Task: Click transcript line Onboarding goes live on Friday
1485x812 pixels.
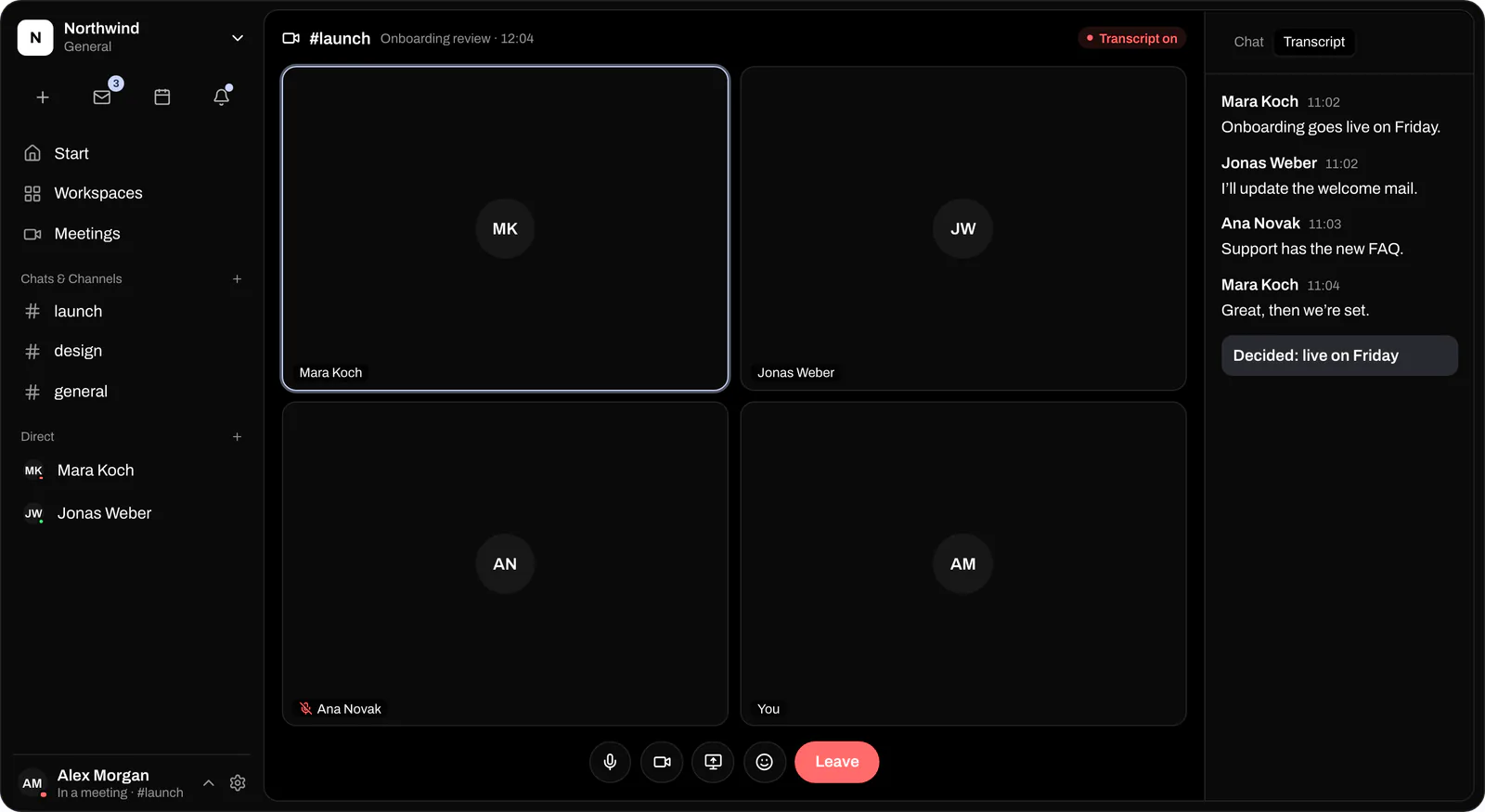Action: pyautogui.click(x=1331, y=127)
